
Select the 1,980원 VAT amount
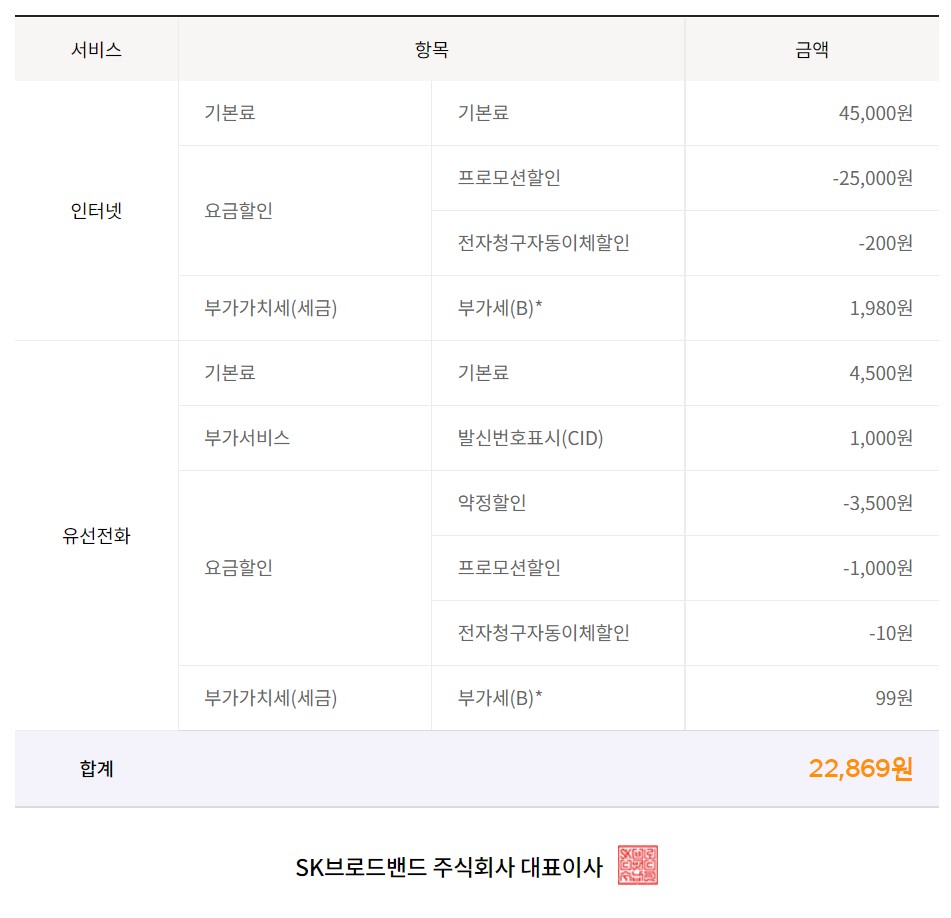coord(880,308)
